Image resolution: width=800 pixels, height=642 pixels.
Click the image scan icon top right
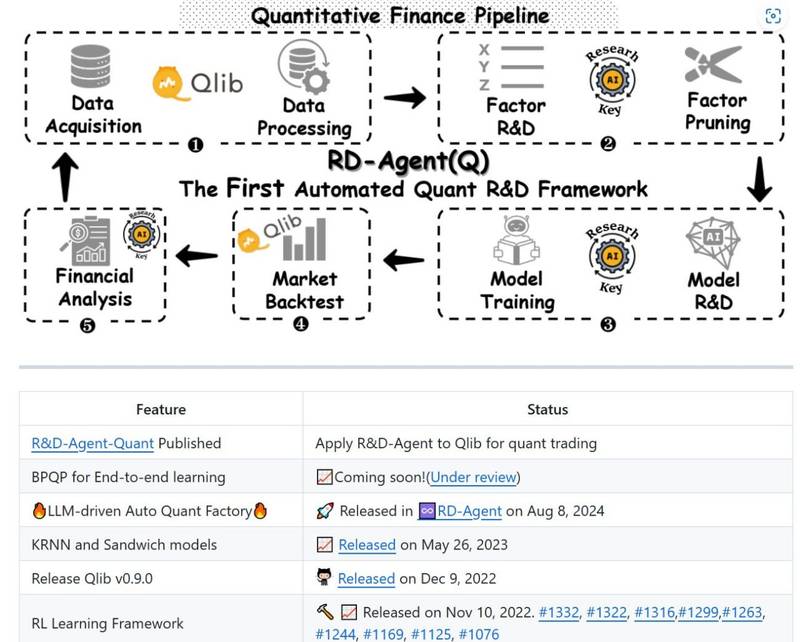(x=773, y=16)
